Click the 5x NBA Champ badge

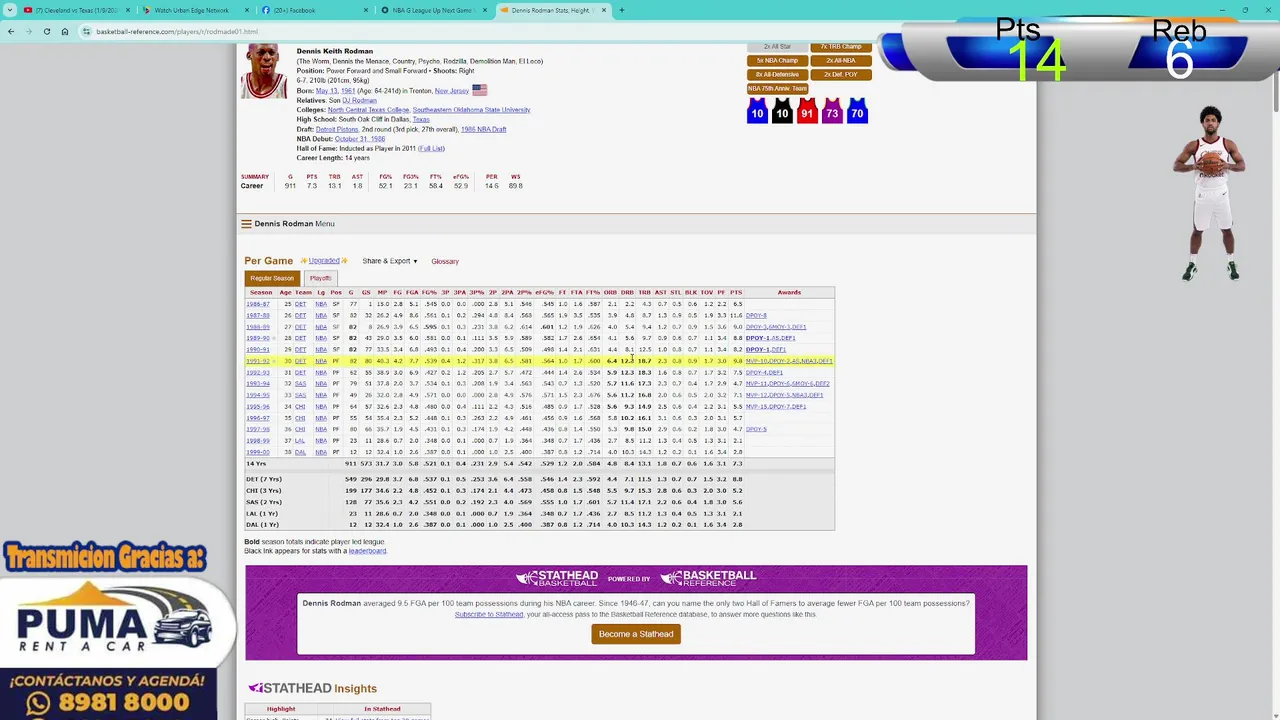click(x=777, y=60)
